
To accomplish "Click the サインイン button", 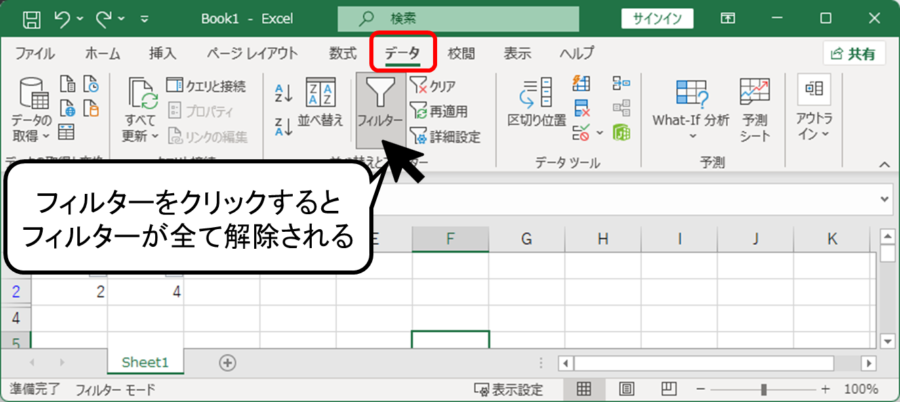I will point(657,18).
